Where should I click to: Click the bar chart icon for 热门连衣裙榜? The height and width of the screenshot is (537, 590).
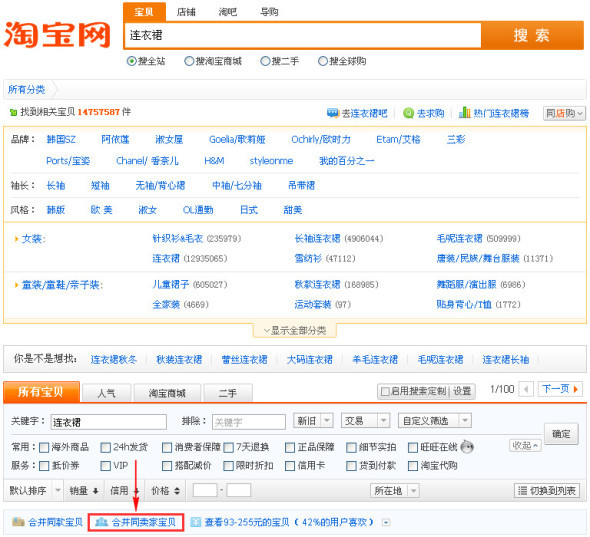tap(464, 112)
